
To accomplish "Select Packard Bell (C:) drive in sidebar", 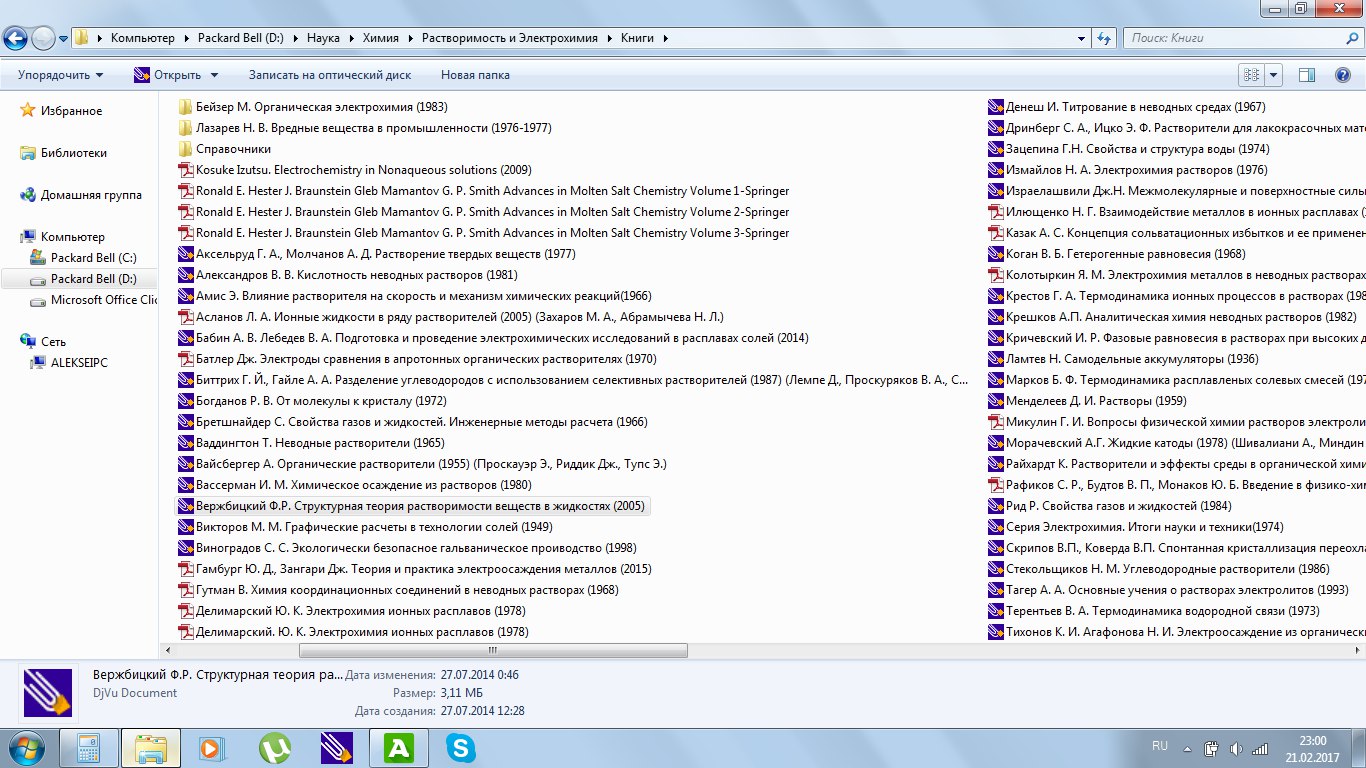I will [93, 258].
